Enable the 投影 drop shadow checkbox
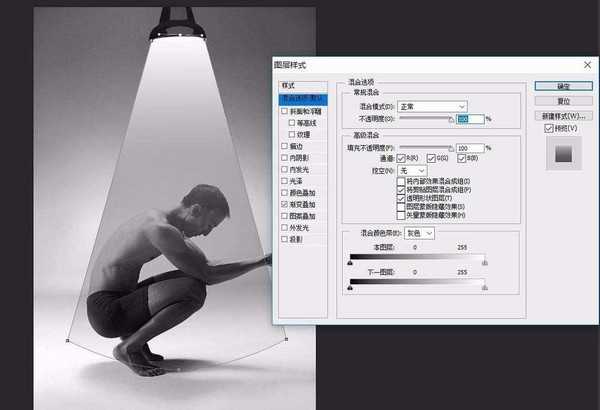Screen dimensions: 600x410 pos(284,239)
